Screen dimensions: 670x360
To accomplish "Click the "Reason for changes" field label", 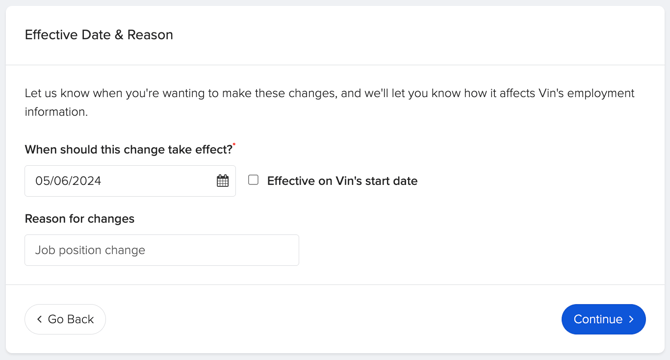I will 79,219.
